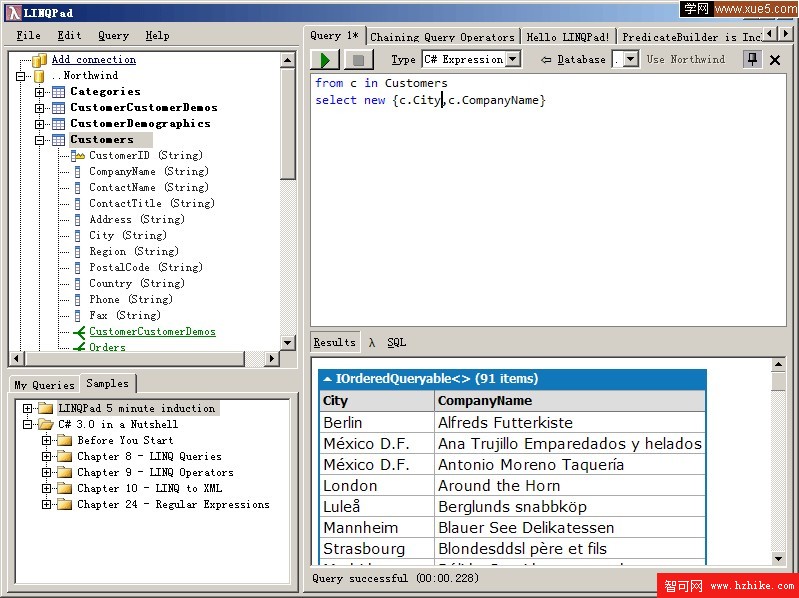
Task: Expand the Categories table node
Action: click(39, 92)
